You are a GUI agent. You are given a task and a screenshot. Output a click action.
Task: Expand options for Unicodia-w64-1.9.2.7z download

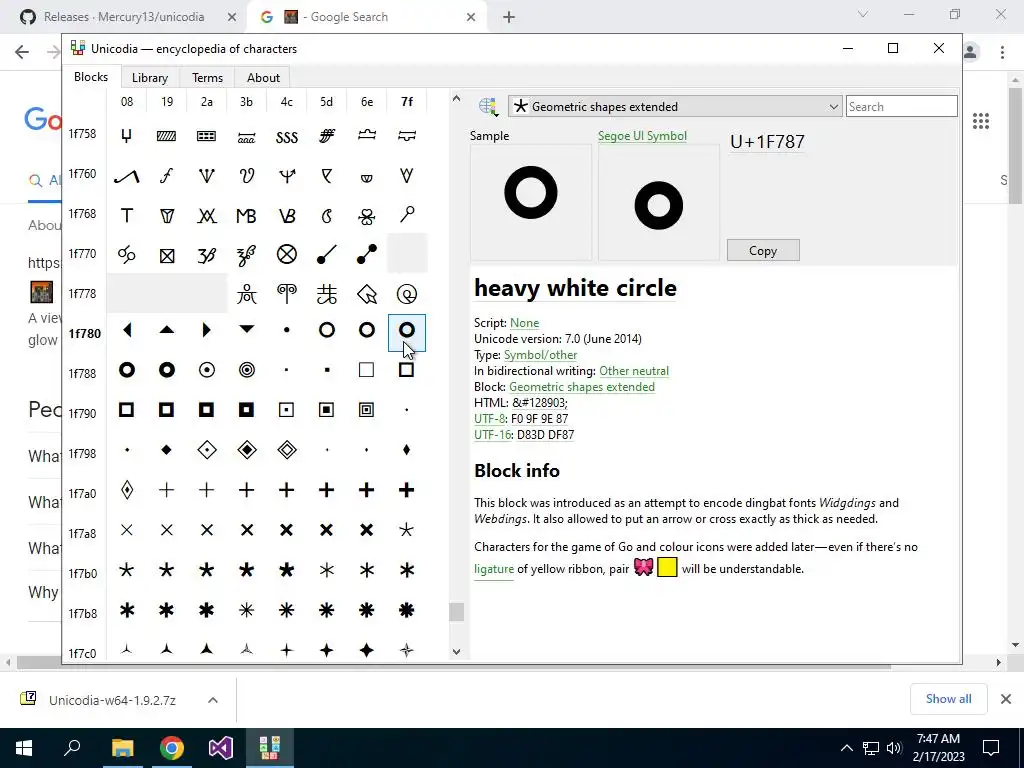[213, 699]
